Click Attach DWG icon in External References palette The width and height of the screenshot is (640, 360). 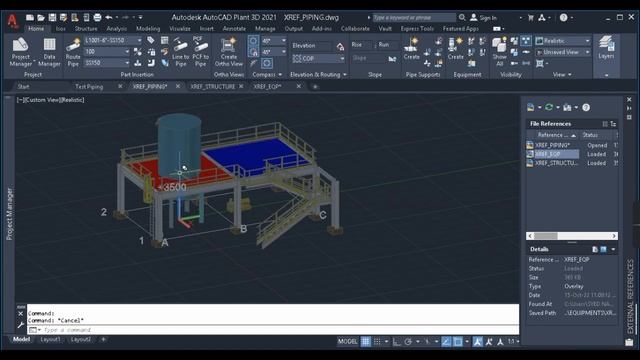click(x=531, y=107)
